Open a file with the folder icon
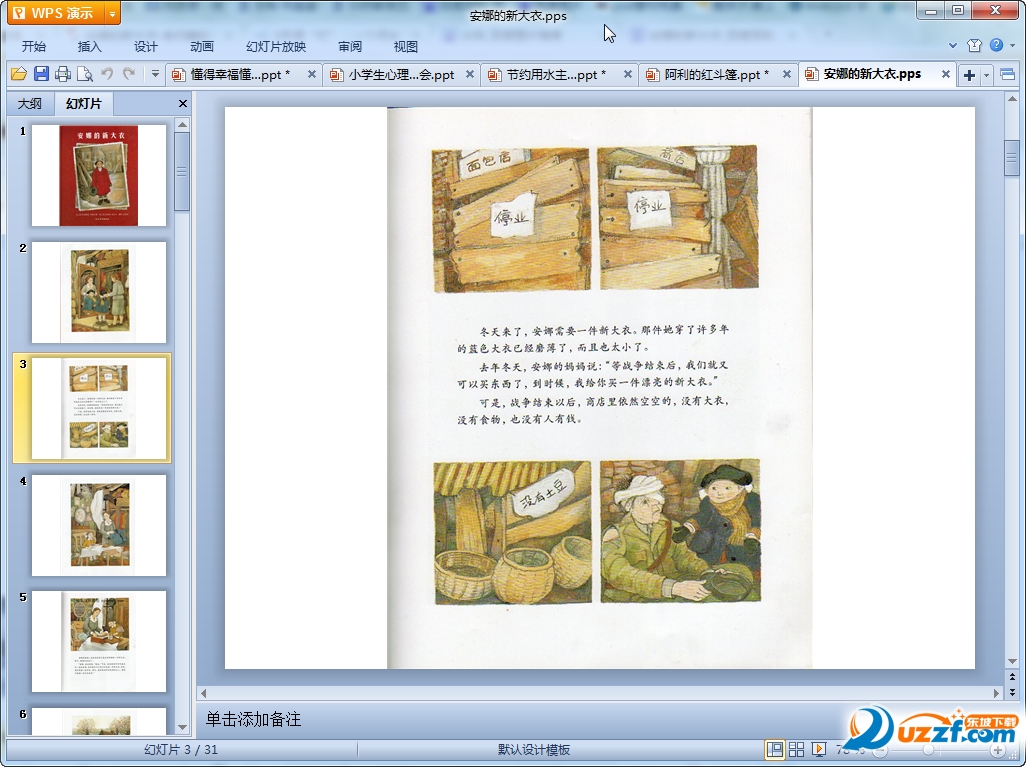This screenshot has width=1026, height=767. tap(18, 74)
